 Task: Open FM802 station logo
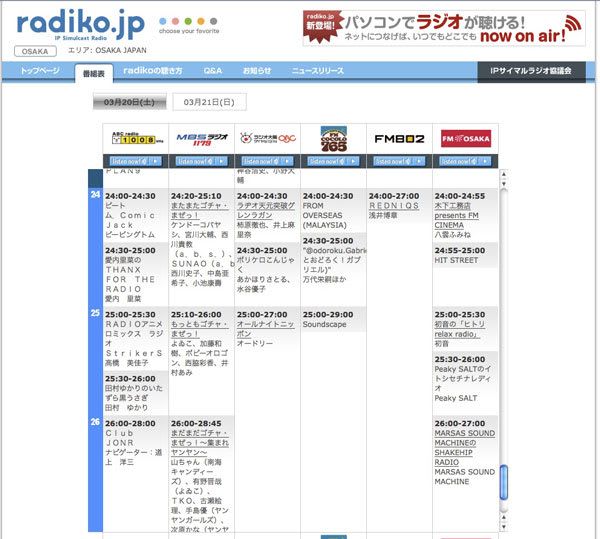[x=399, y=139]
